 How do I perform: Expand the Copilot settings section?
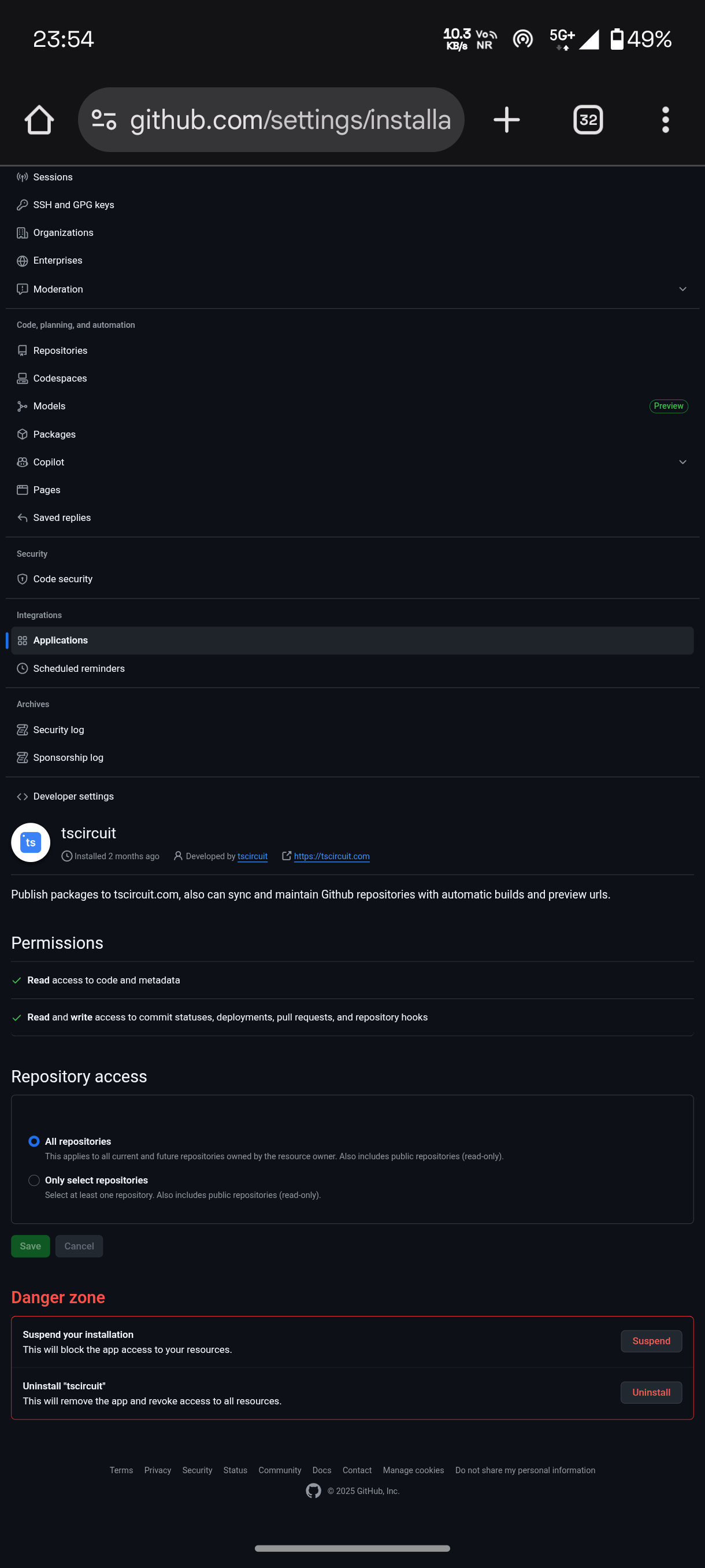(x=682, y=462)
